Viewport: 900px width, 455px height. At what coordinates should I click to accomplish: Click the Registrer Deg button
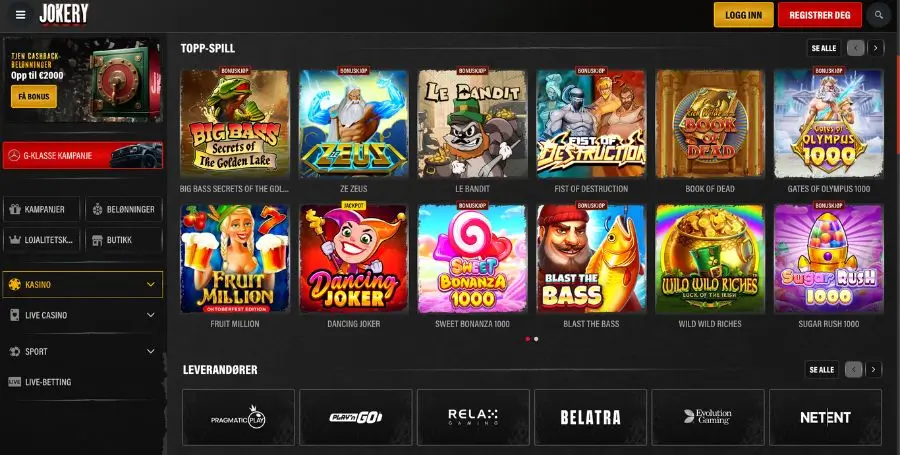click(x=820, y=15)
